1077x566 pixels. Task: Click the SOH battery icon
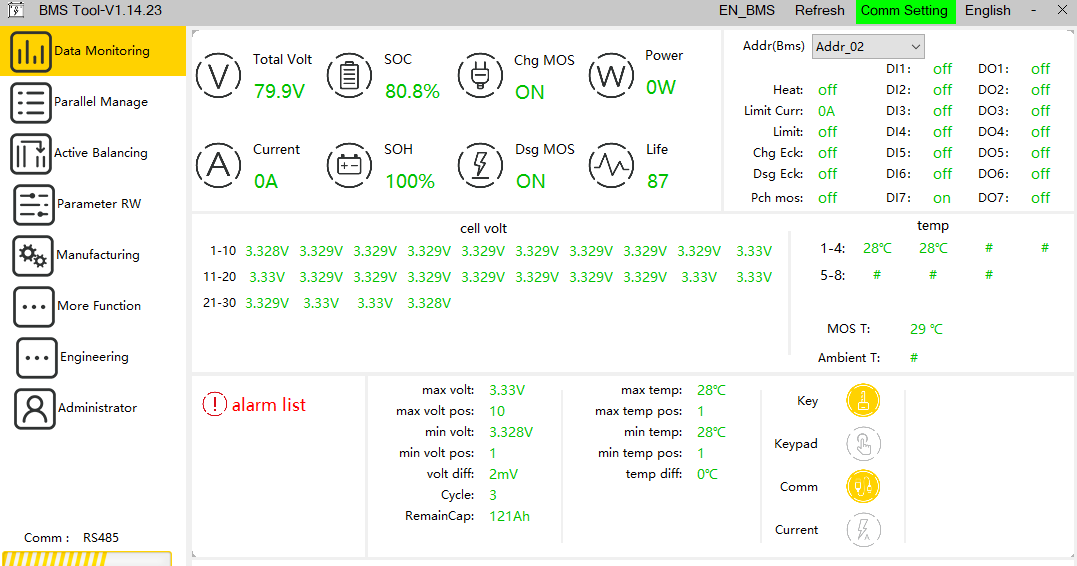(x=349, y=165)
